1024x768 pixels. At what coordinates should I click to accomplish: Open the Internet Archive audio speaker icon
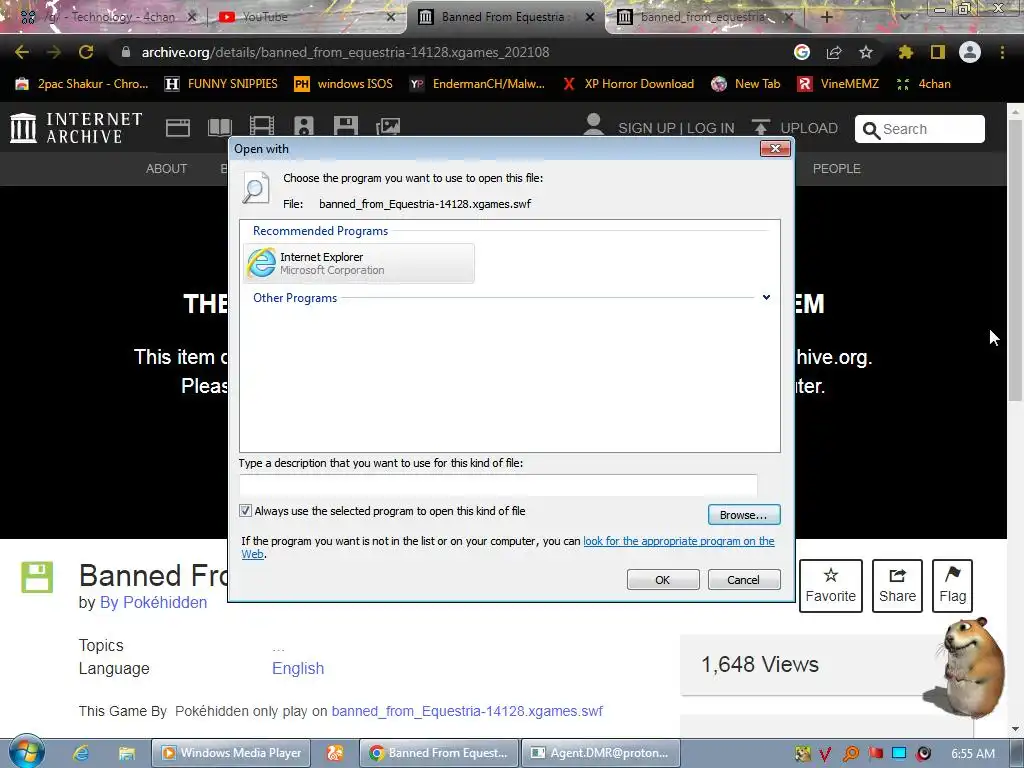pyautogui.click(x=304, y=126)
